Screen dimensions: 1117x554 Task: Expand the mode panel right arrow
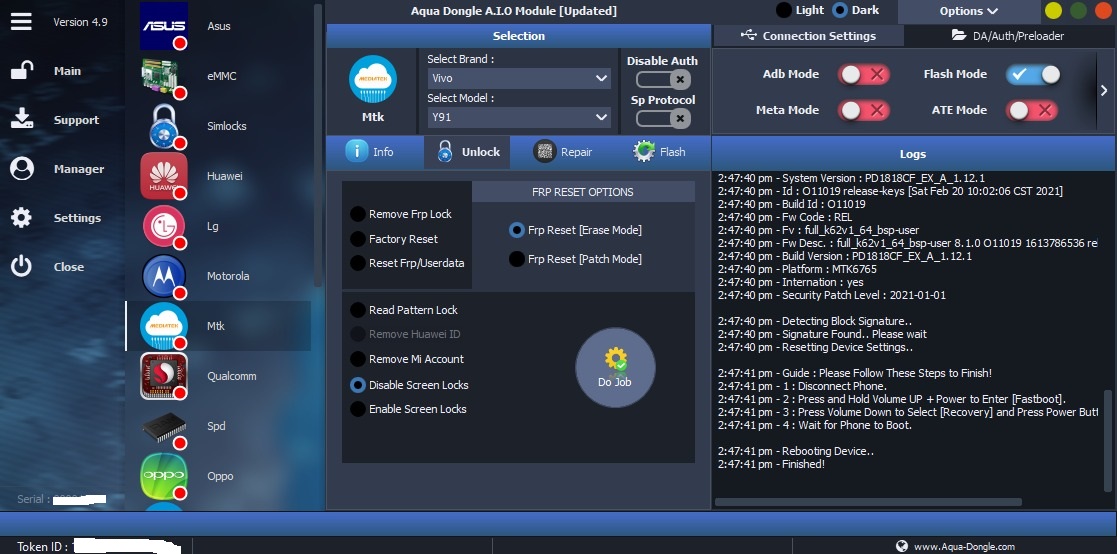1104,90
